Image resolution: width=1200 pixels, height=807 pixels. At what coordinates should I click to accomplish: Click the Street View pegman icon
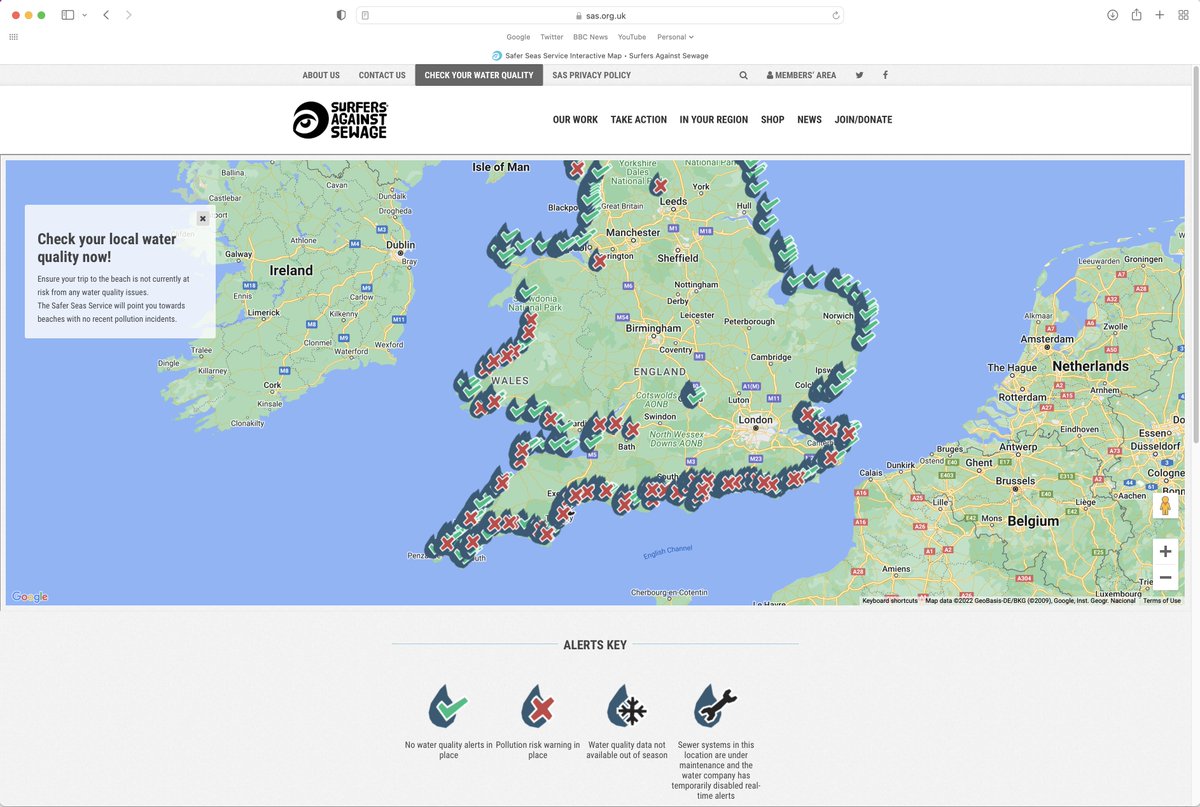(1165, 506)
